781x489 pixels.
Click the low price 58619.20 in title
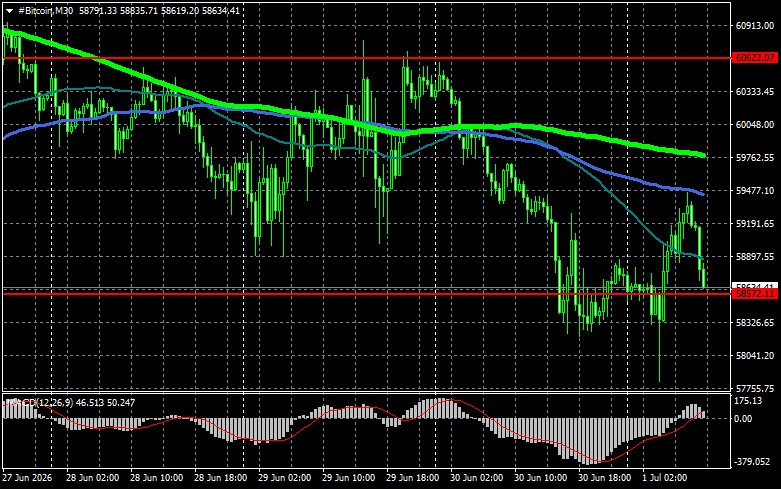pyautogui.click(x=180, y=11)
